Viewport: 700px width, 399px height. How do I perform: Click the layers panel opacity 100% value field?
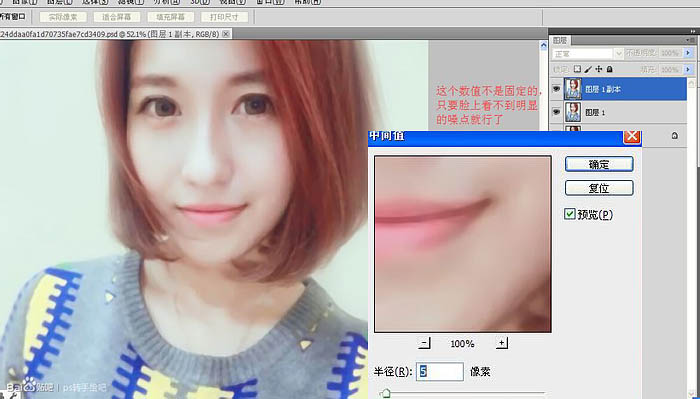pyautogui.click(x=670, y=53)
